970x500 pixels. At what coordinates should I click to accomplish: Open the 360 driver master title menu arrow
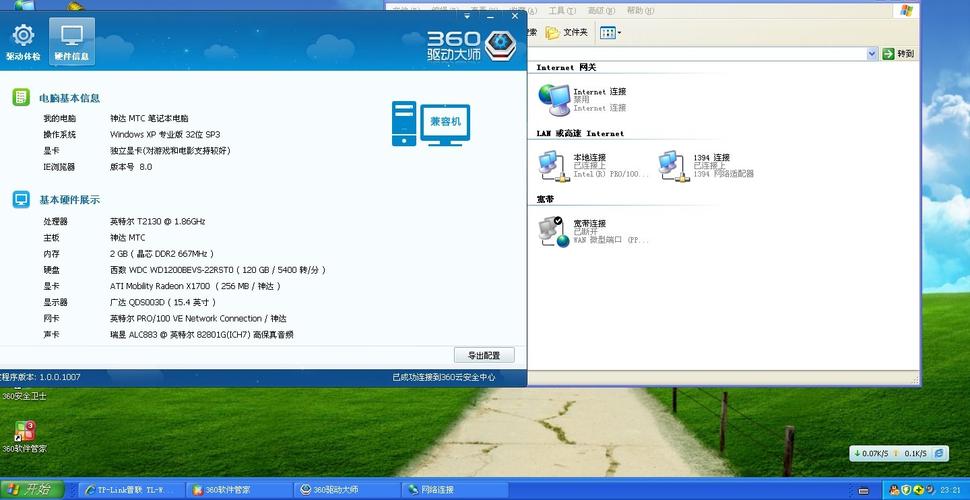tap(469, 16)
